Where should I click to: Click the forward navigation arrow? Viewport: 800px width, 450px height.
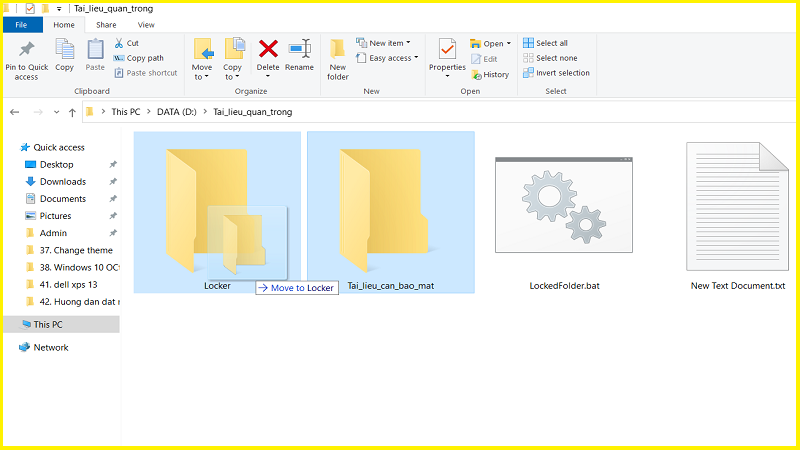[x=38, y=112]
